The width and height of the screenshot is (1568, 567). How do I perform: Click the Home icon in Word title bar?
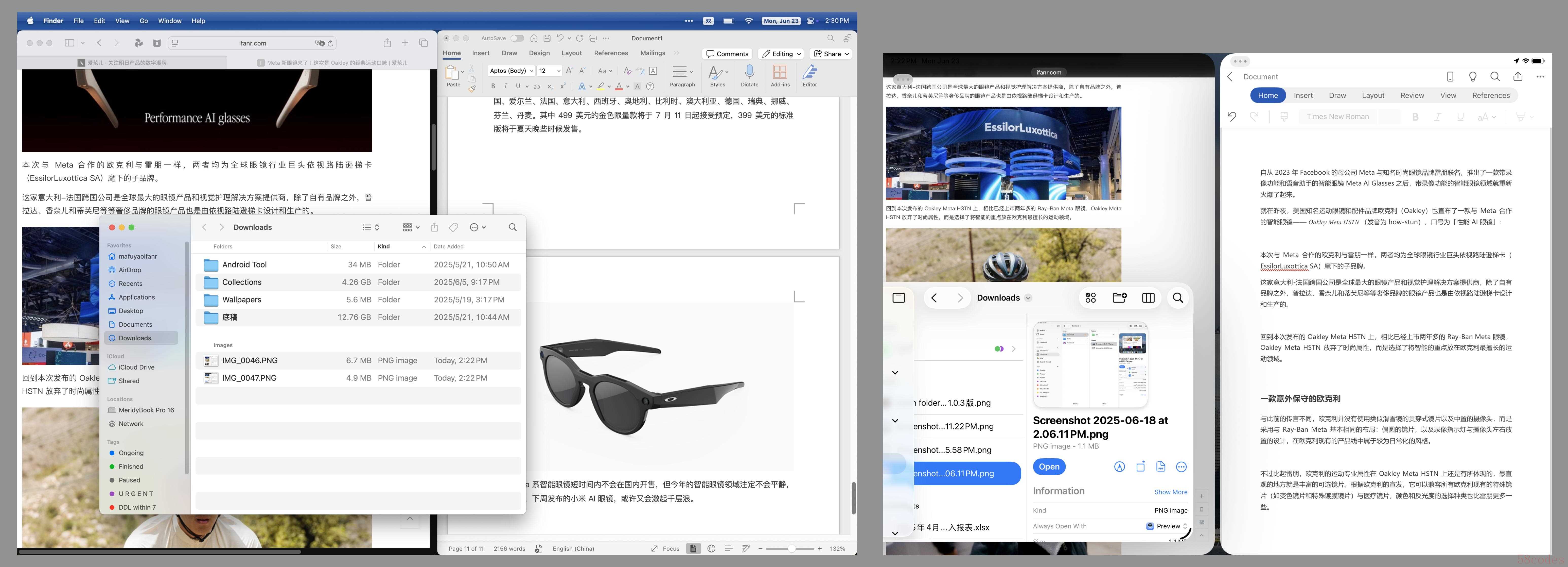click(x=533, y=38)
